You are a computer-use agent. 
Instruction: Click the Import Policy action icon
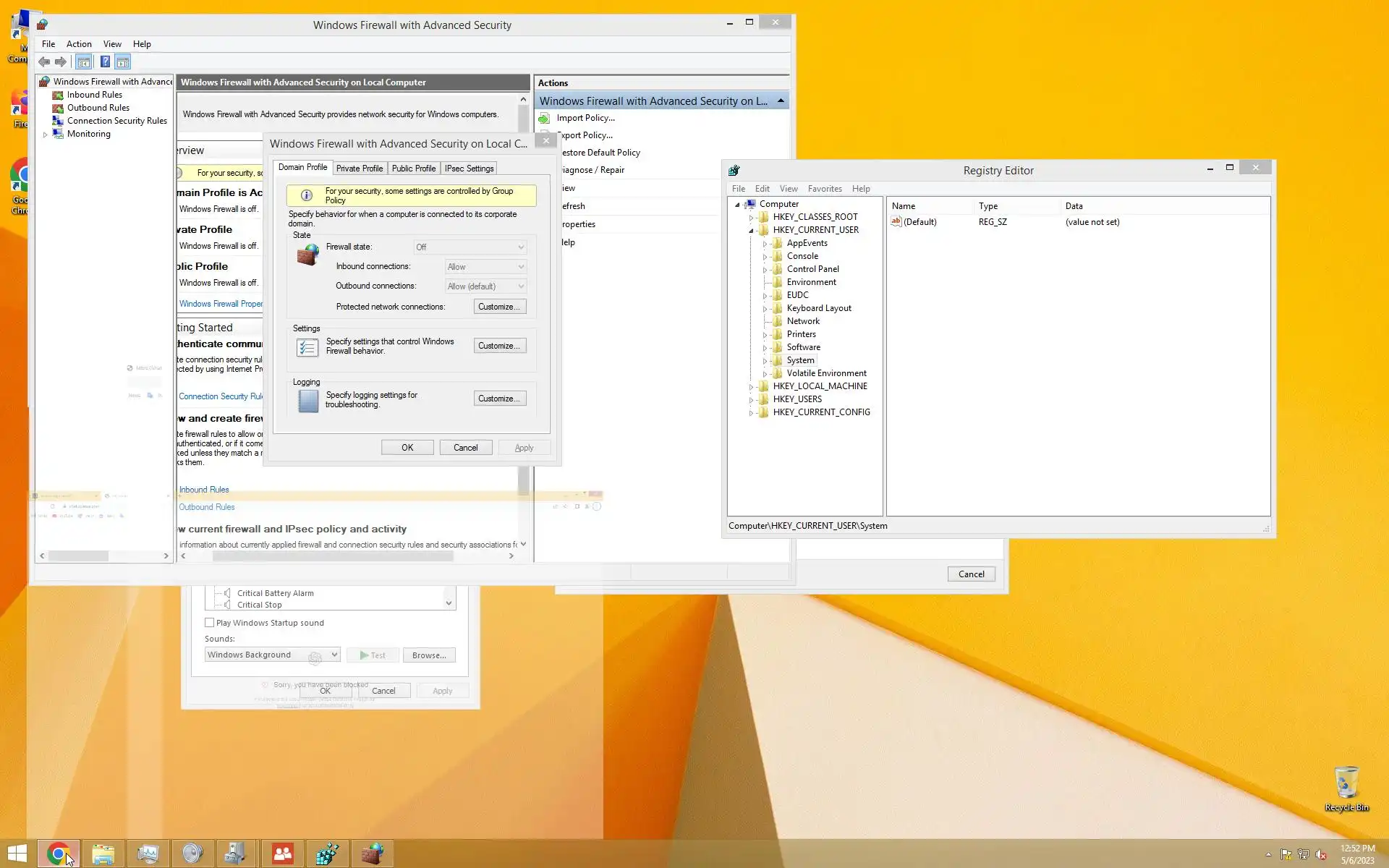pyautogui.click(x=544, y=118)
